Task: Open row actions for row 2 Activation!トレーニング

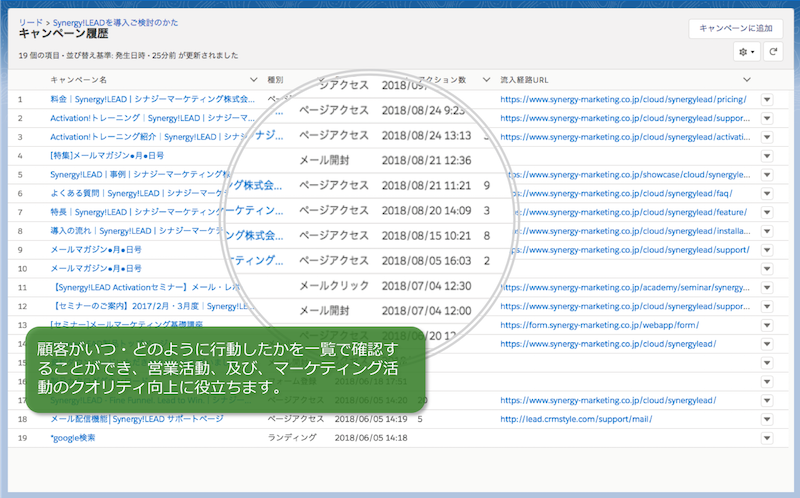Action: point(767,118)
